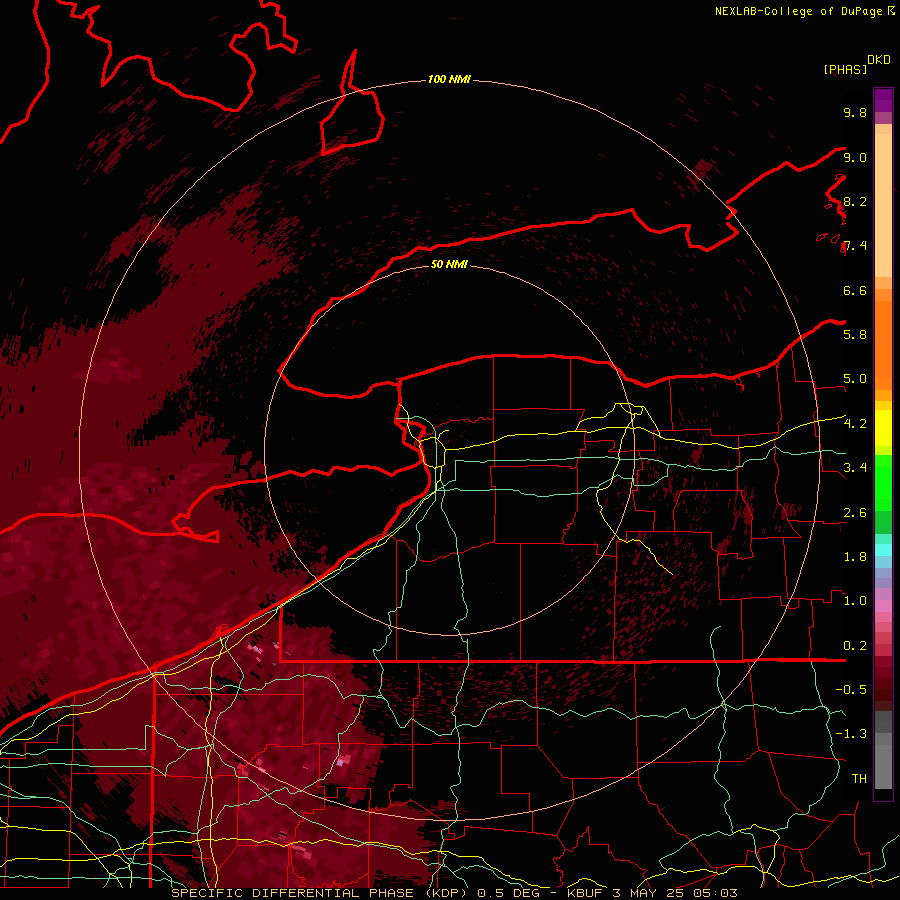Click the purple swatch atop the colorbar
This screenshot has height=900, width=900.
pyautogui.click(x=883, y=100)
